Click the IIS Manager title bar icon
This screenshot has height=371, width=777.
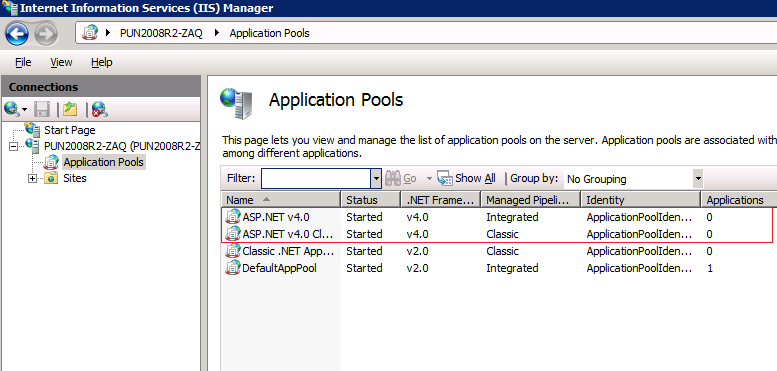coord(9,7)
